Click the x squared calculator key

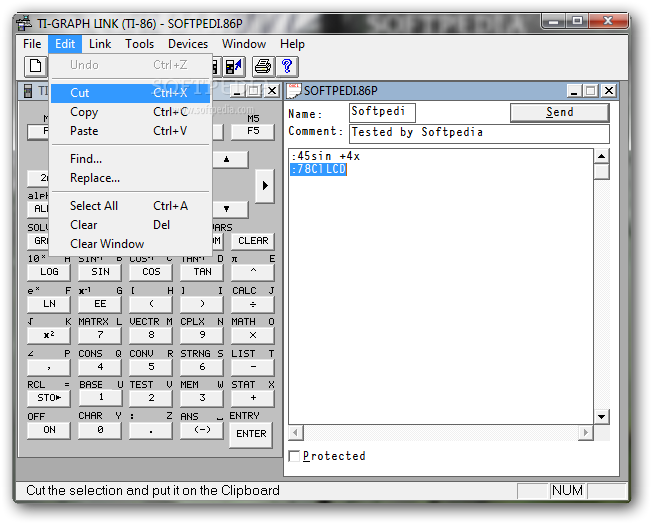coord(49,335)
